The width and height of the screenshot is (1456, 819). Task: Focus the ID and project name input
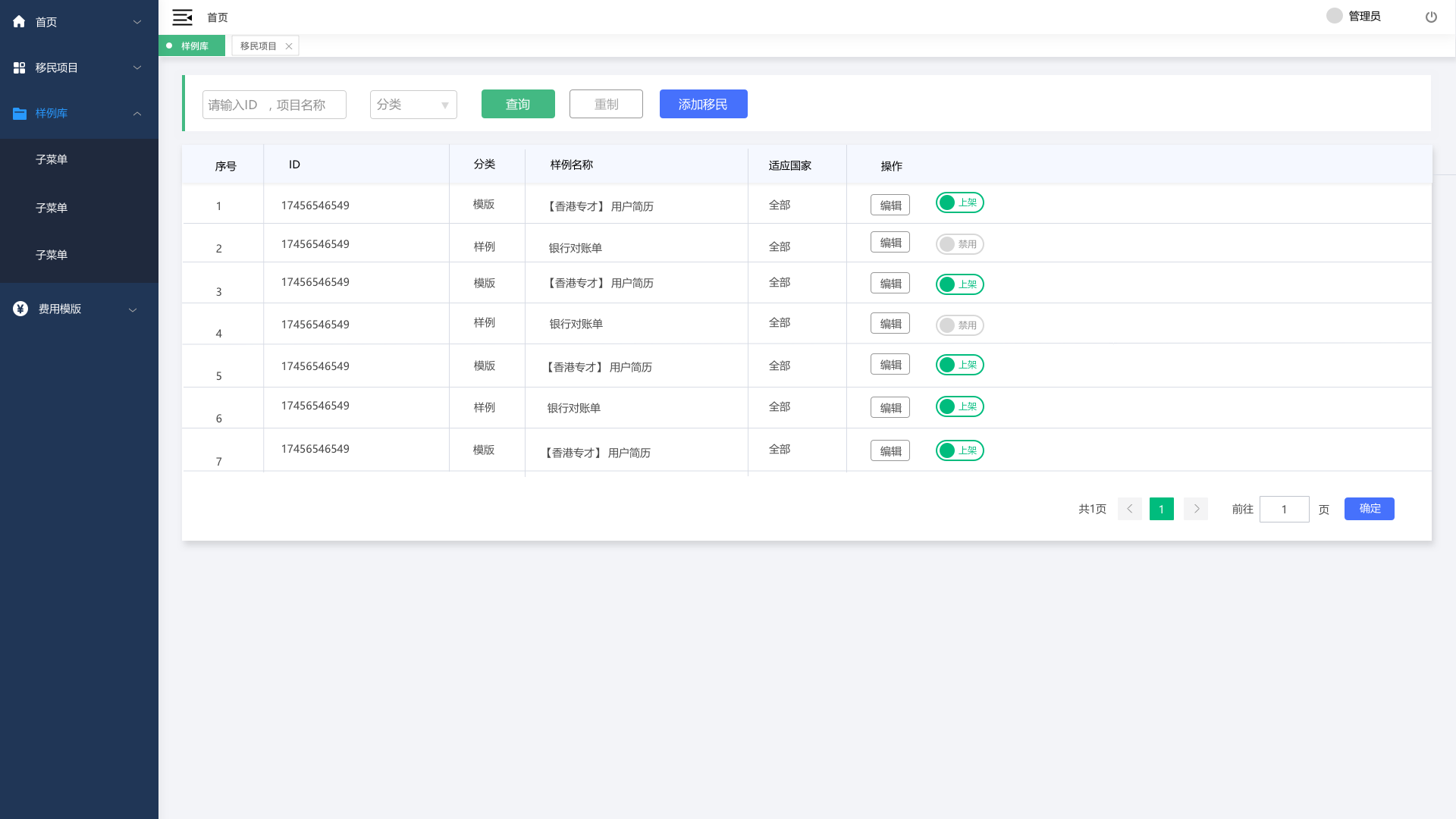click(x=274, y=105)
